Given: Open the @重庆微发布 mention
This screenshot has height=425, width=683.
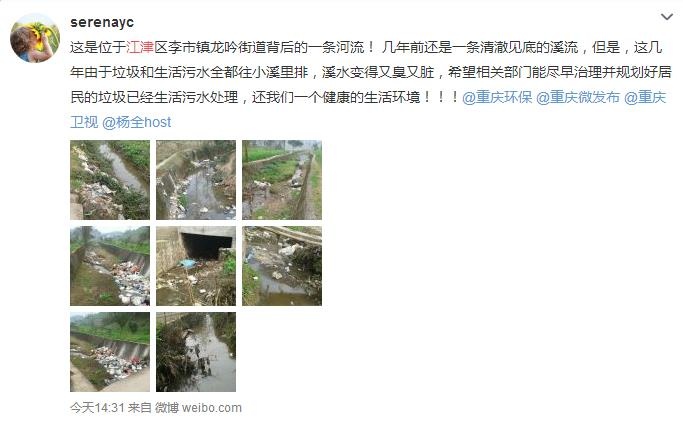Looking at the screenshot, I should (578, 97).
